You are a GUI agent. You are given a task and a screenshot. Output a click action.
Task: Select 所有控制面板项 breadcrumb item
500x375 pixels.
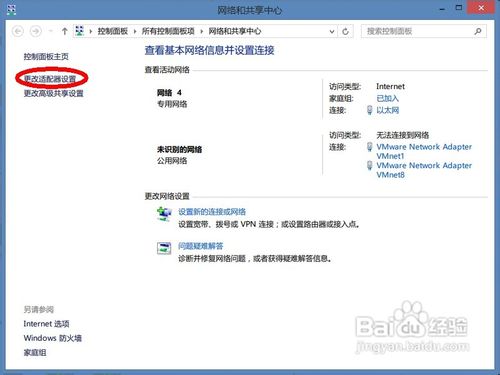[x=168, y=31]
